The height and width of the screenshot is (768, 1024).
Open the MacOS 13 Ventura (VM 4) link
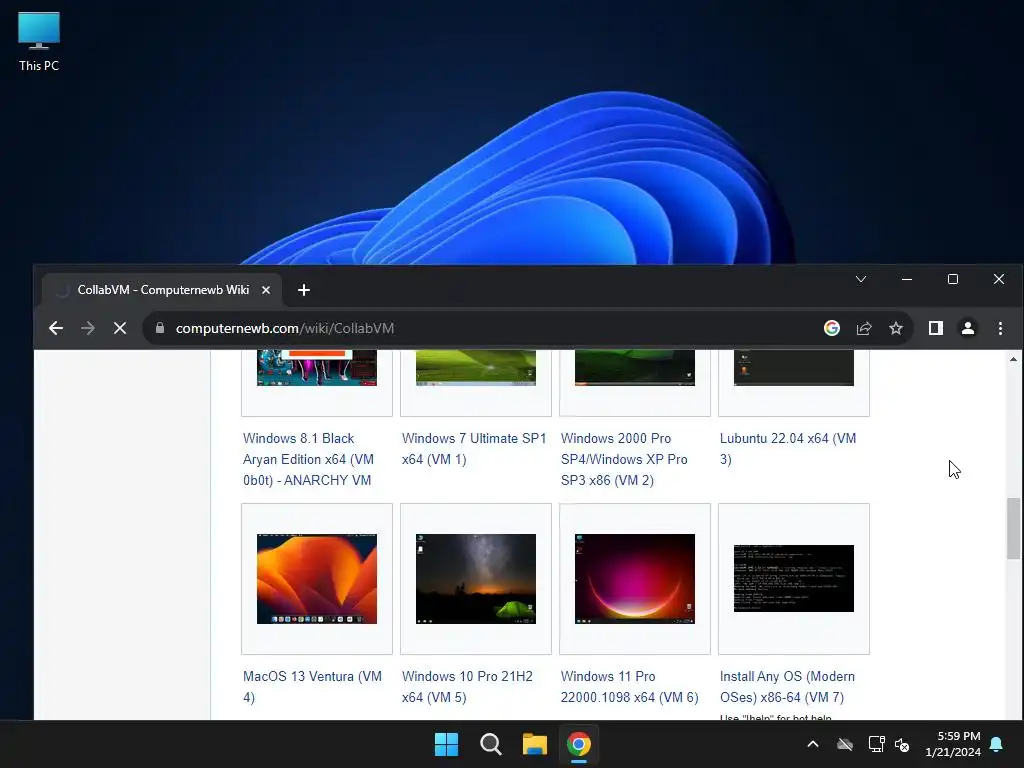[x=312, y=686]
